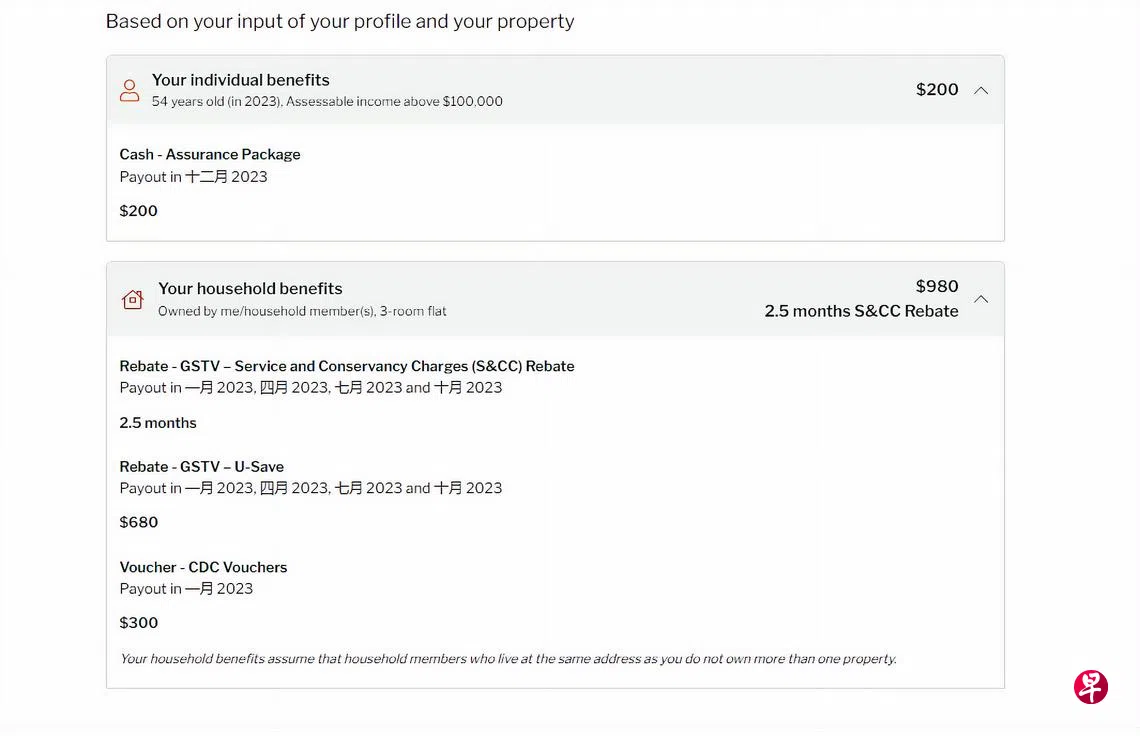
Task: Select the Service and Conservancy Charges Rebate item
Action: (347, 366)
